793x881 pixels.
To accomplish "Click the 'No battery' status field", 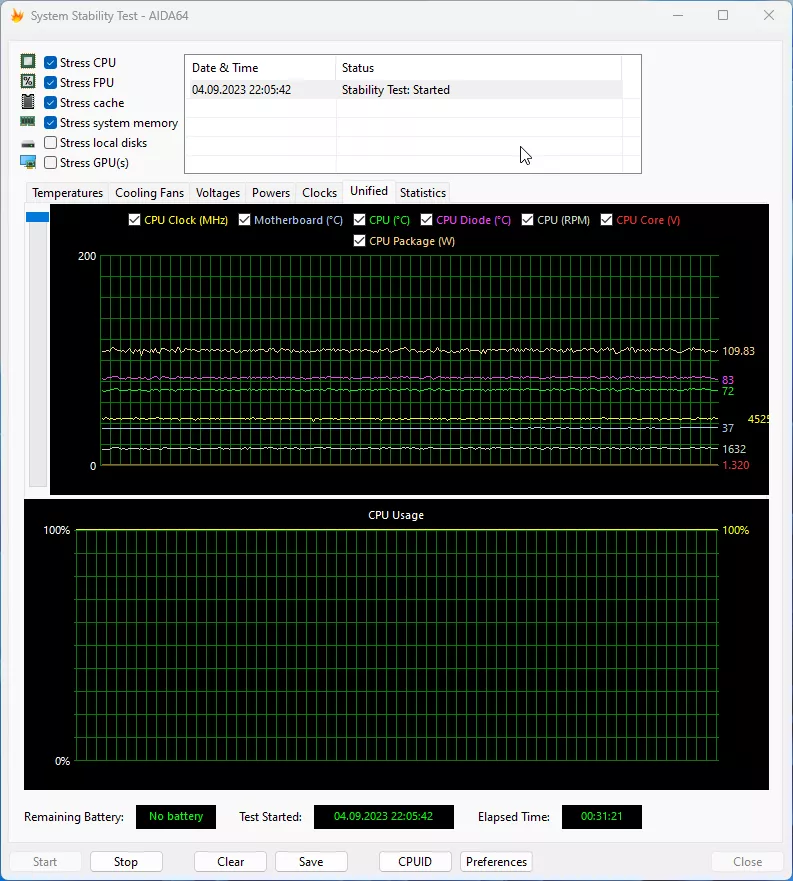I will pos(176,816).
